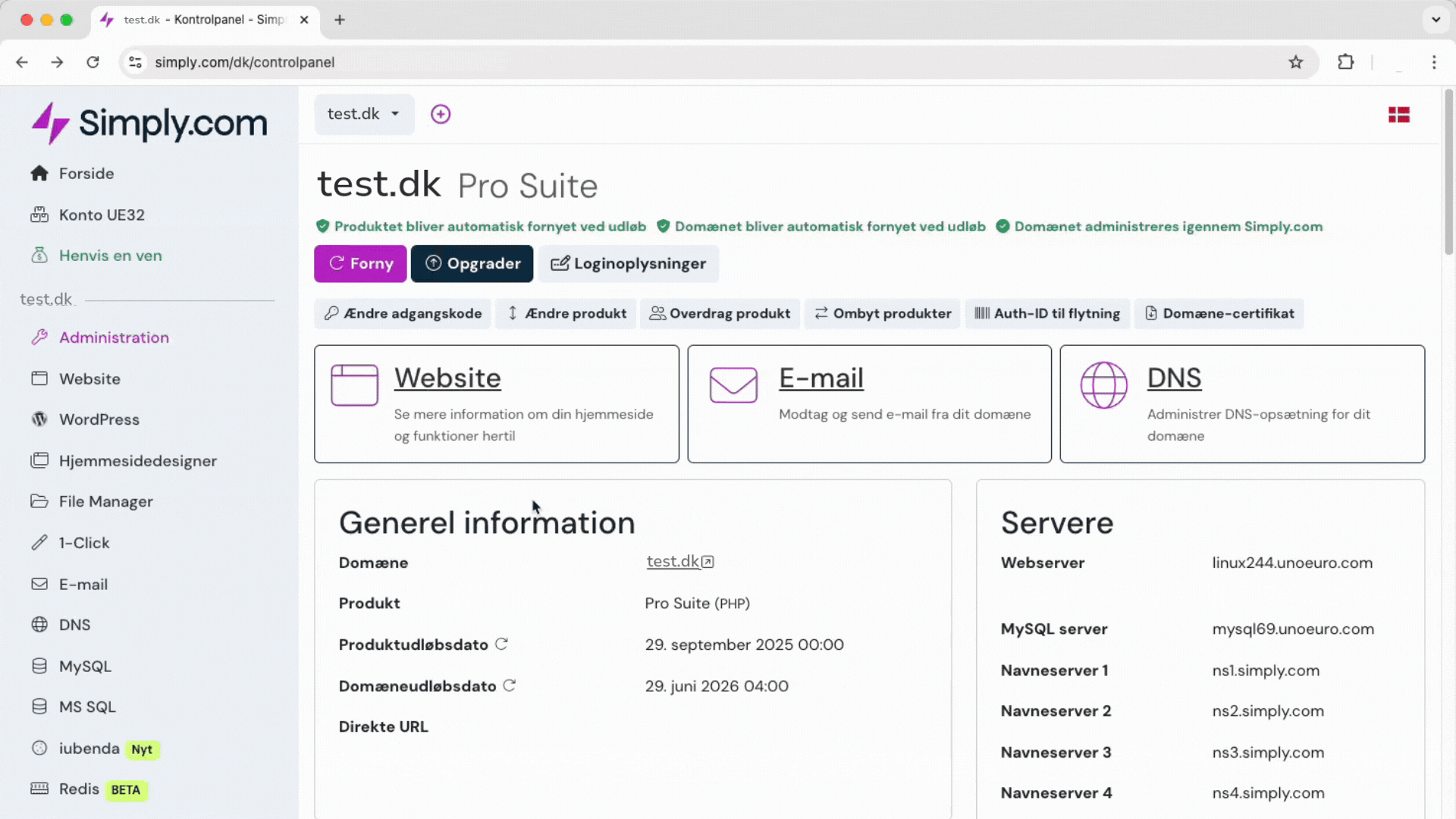Image resolution: width=1456 pixels, height=819 pixels.
Task: Open the browser extensions puzzle icon
Action: 1346,62
